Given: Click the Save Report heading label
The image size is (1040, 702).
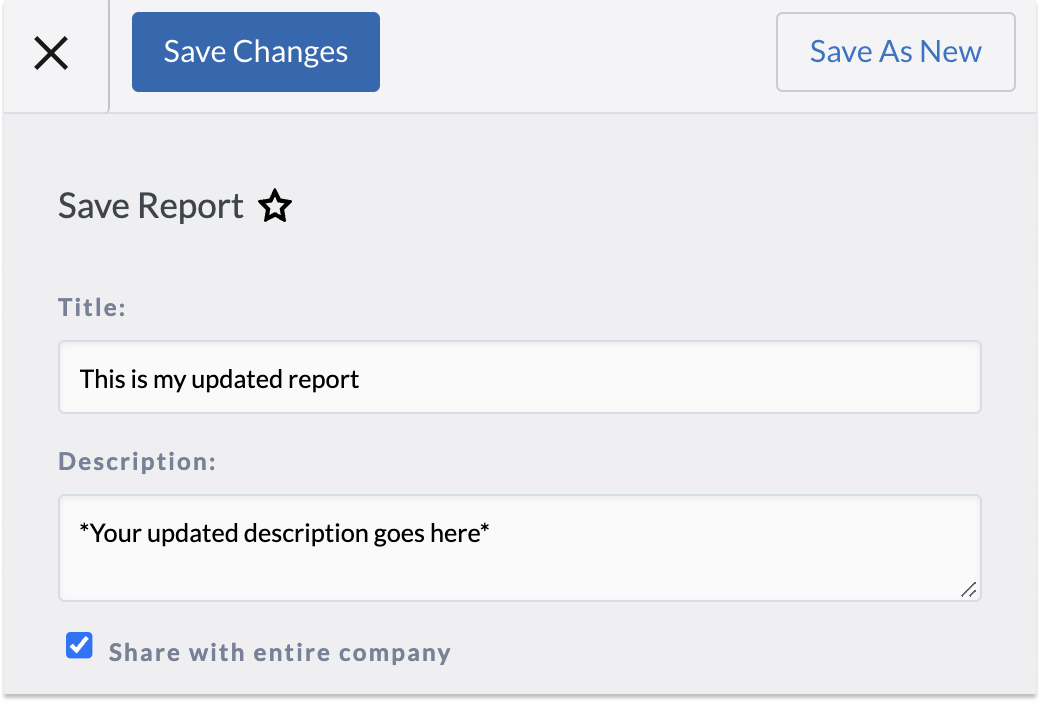Looking at the screenshot, I should coord(150,205).
